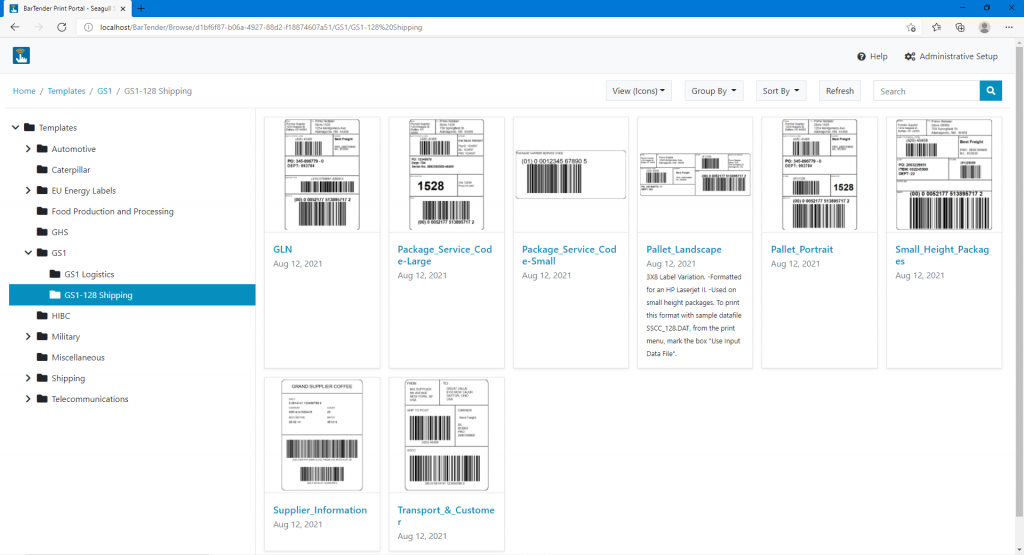Click the browser back arrow

[x=15, y=27]
